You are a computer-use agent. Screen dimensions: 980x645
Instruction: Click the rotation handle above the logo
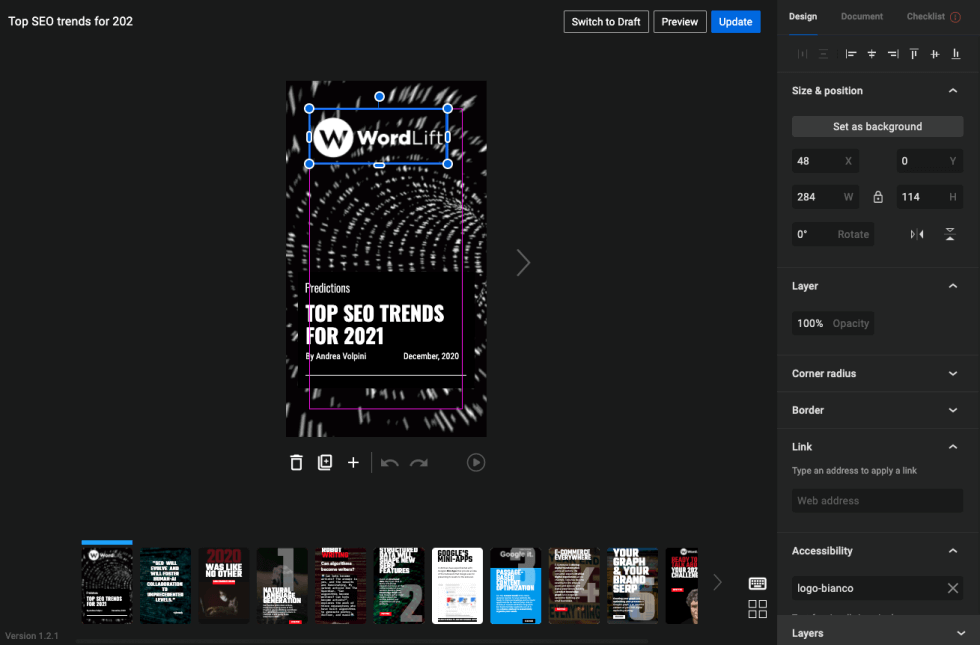point(379,97)
